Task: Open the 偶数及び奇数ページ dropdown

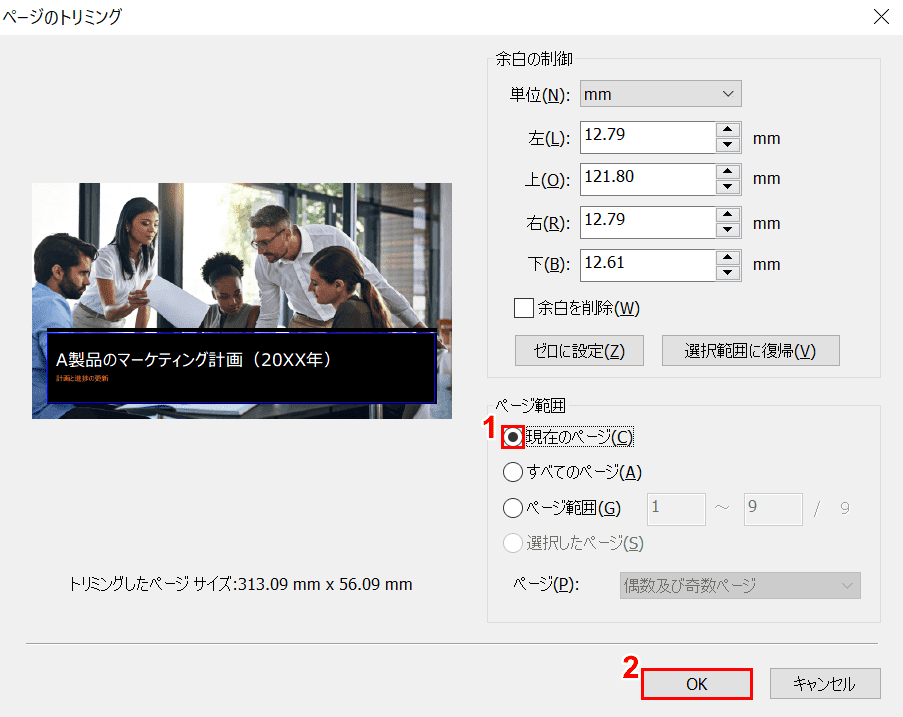Action: (740, 586)
